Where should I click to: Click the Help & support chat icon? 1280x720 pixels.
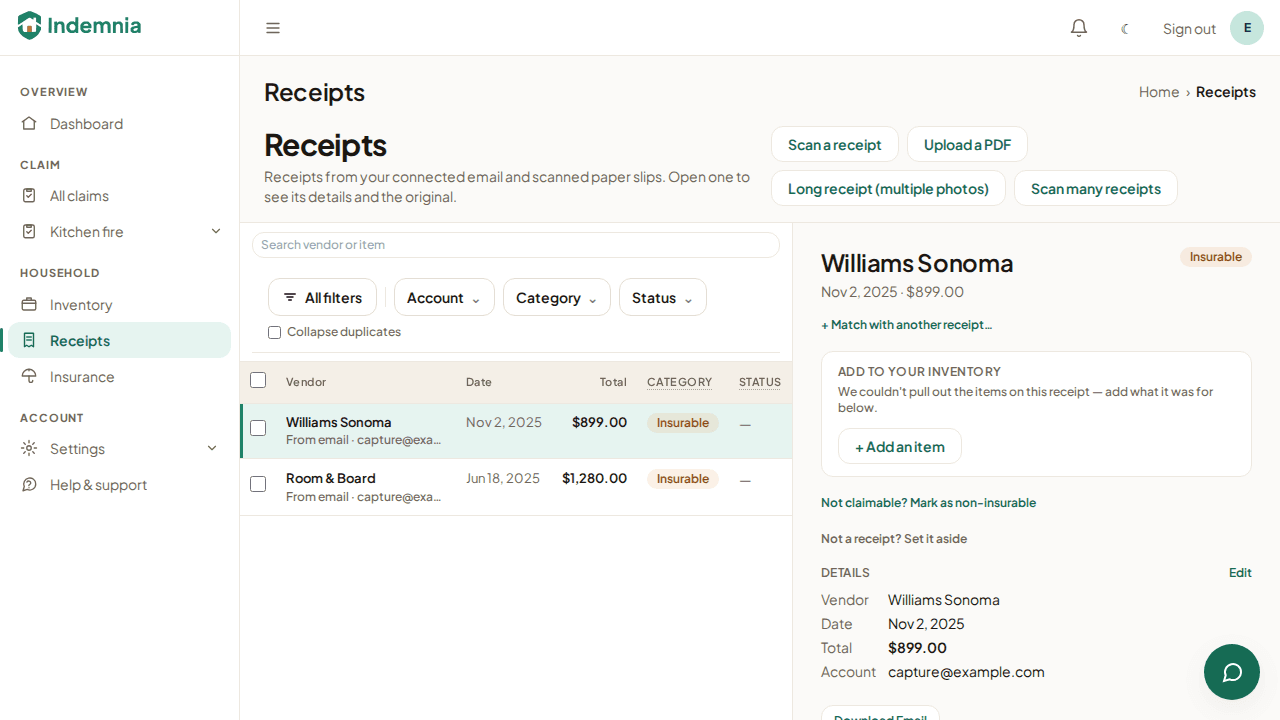[29, 485]
